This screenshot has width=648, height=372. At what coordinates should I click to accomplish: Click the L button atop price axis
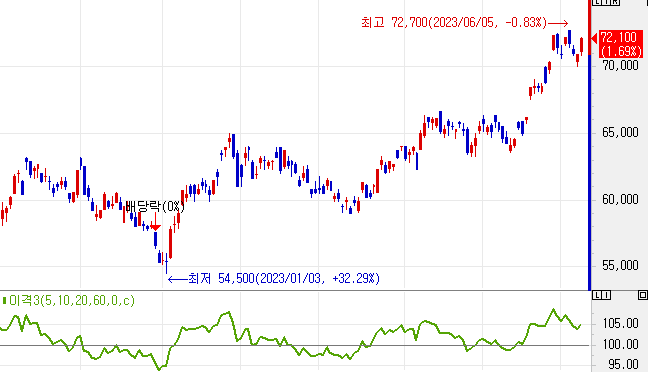(597, 2)
